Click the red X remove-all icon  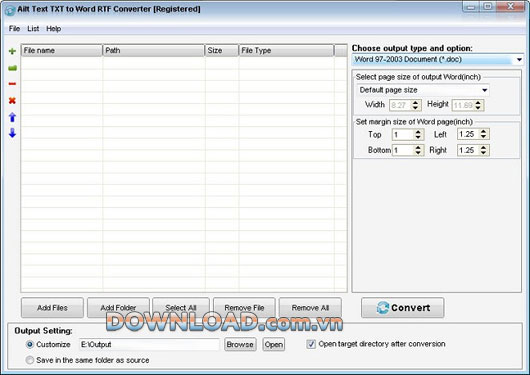[12, 100]
